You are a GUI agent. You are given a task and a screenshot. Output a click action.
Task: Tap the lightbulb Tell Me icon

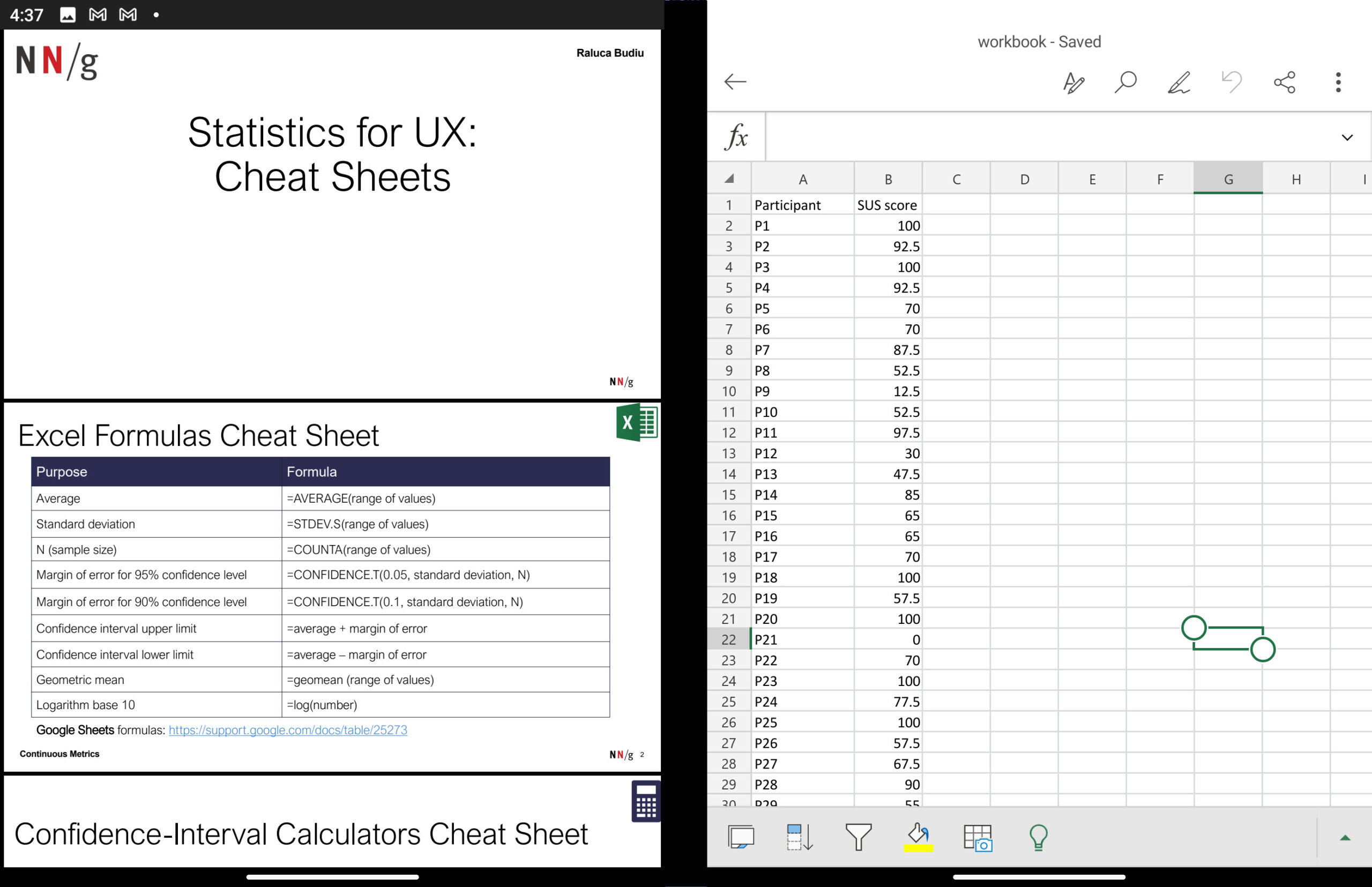1038,838
